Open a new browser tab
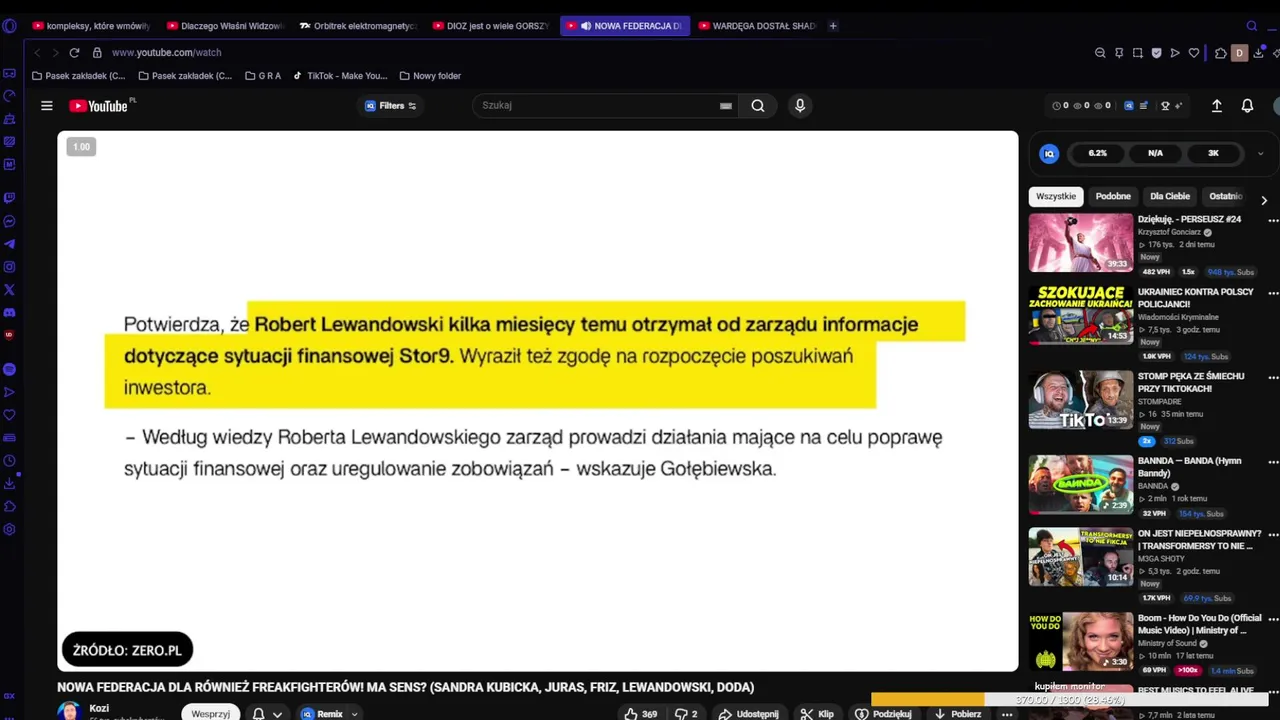 833,26
